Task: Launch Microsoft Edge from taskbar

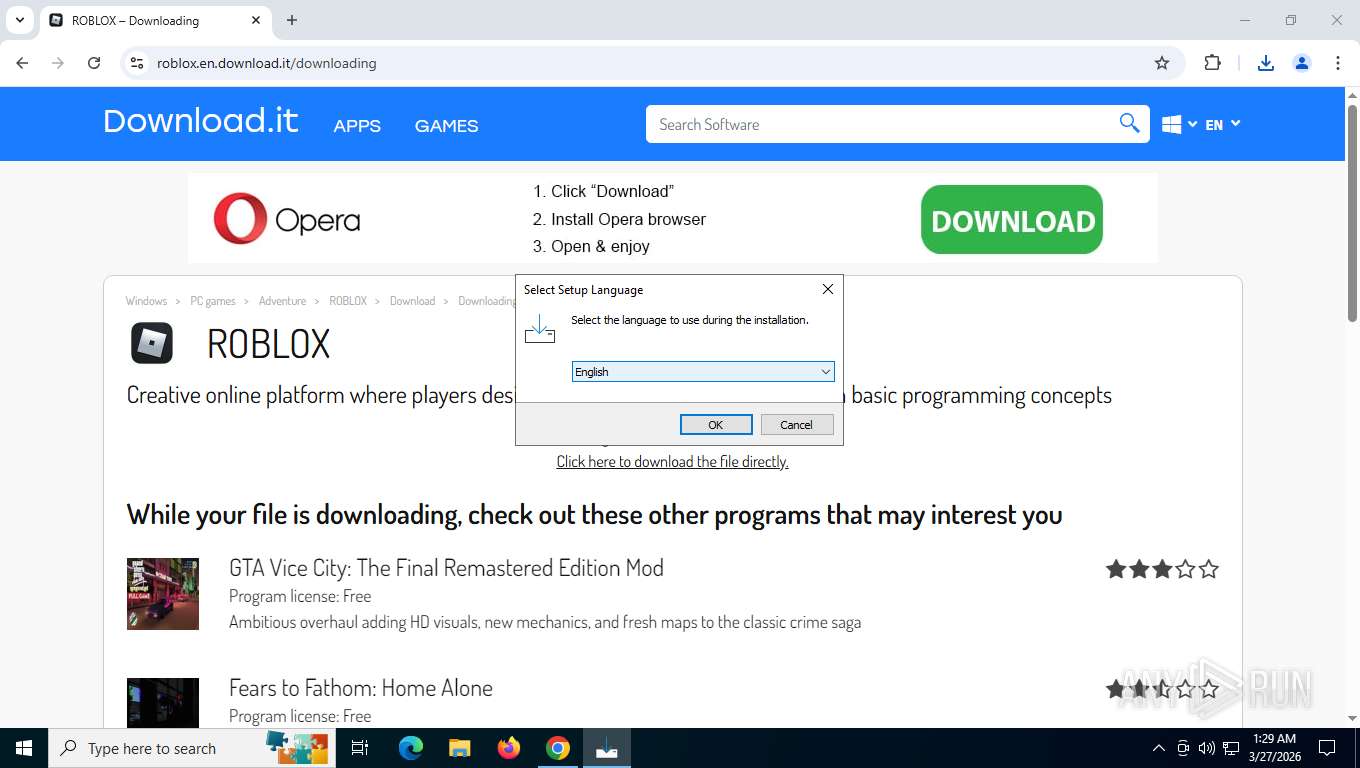Action: click(411, 748)
